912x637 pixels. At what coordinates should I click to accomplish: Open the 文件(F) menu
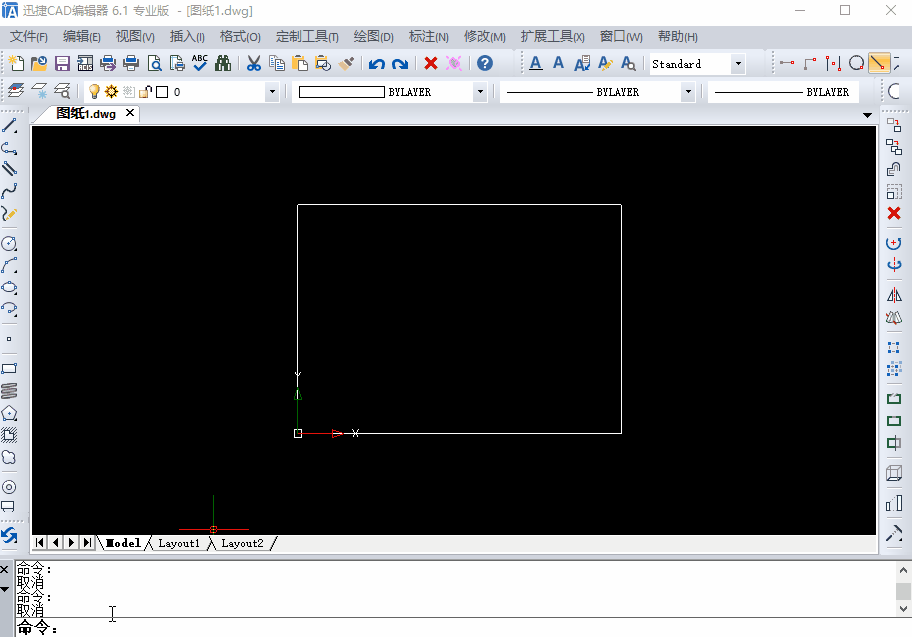pyautogui.click(x=28, y=37)
